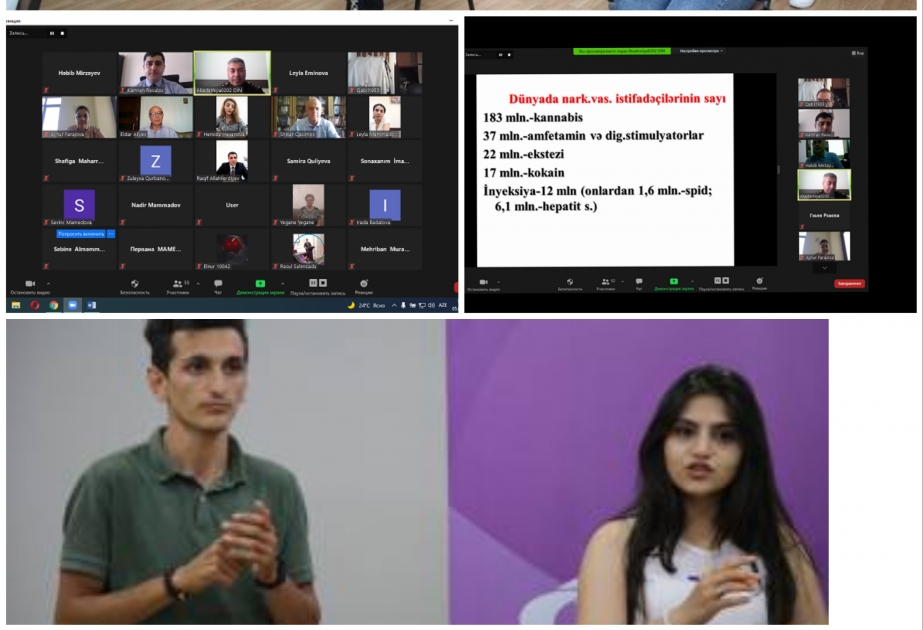Expand video options caret in screen-share Zoom
This screenshot has width=923, height=630.
pos(499,282)
